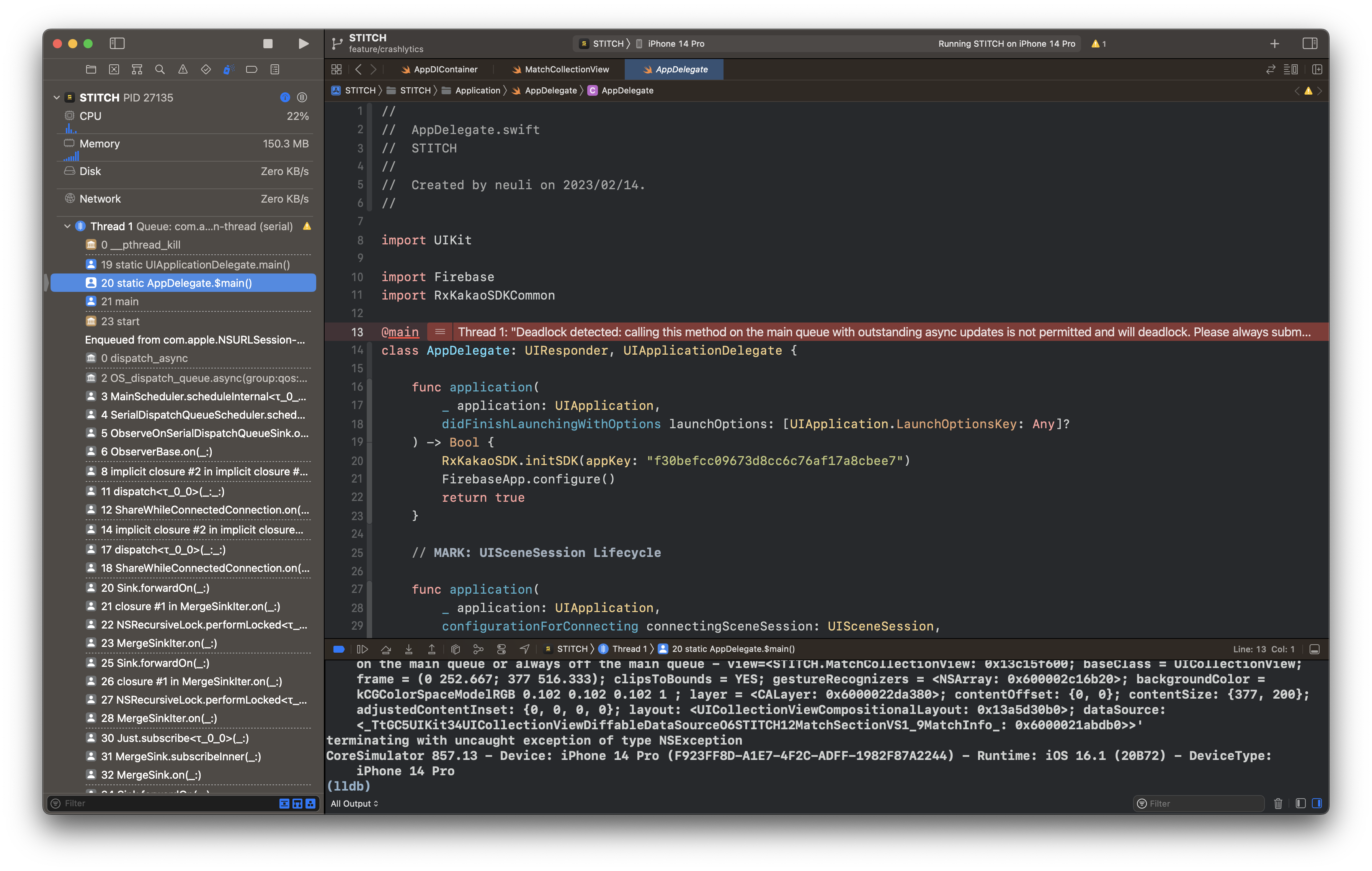Clear console with the trash icon

pyautogui.click(x=1278, y=803)
